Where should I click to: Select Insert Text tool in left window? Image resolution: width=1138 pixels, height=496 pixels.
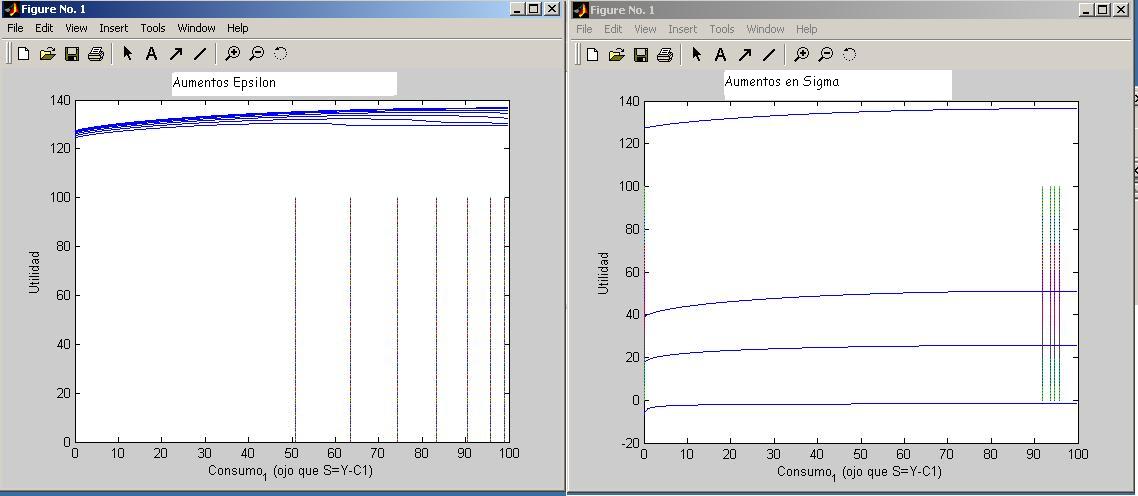click(151, 54)
